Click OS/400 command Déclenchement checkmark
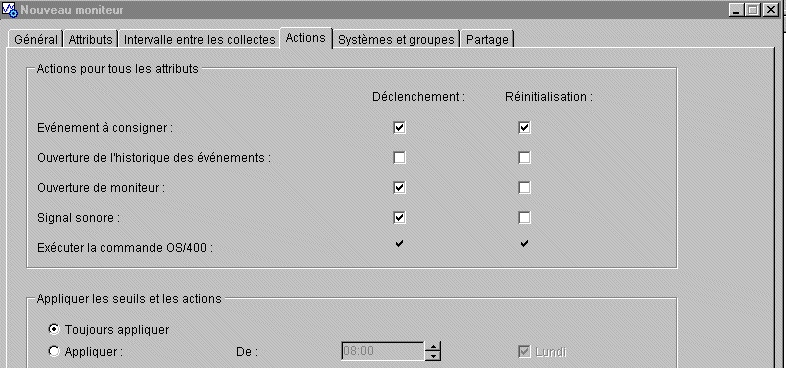 point(400,244)
